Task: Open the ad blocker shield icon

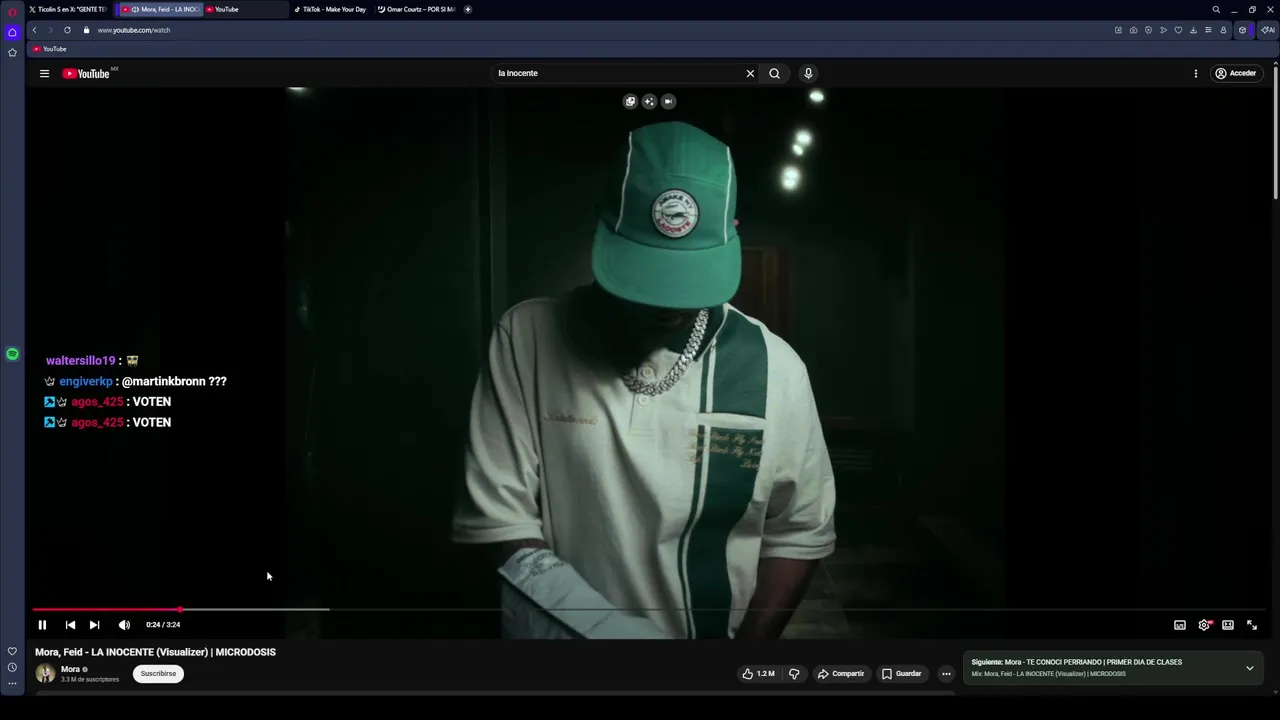Action: (x=1148, y=30)
